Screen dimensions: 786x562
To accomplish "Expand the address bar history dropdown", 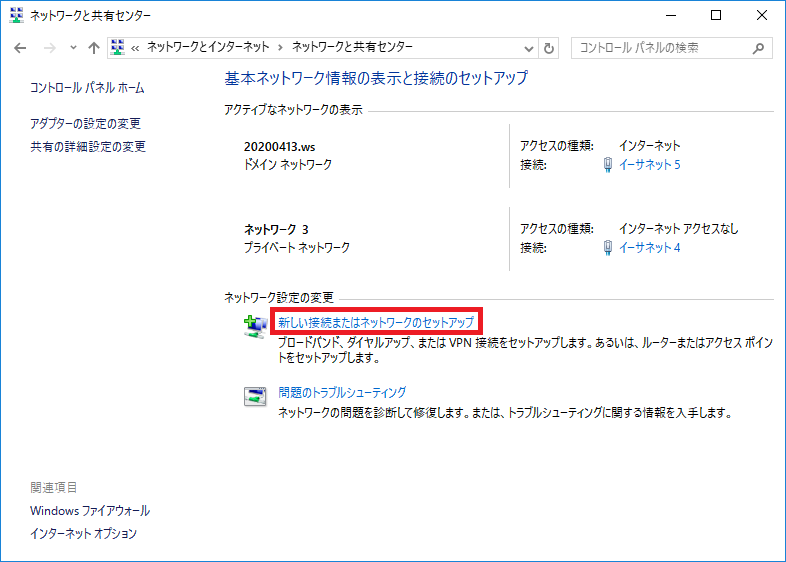I will (x=528, y=49).
